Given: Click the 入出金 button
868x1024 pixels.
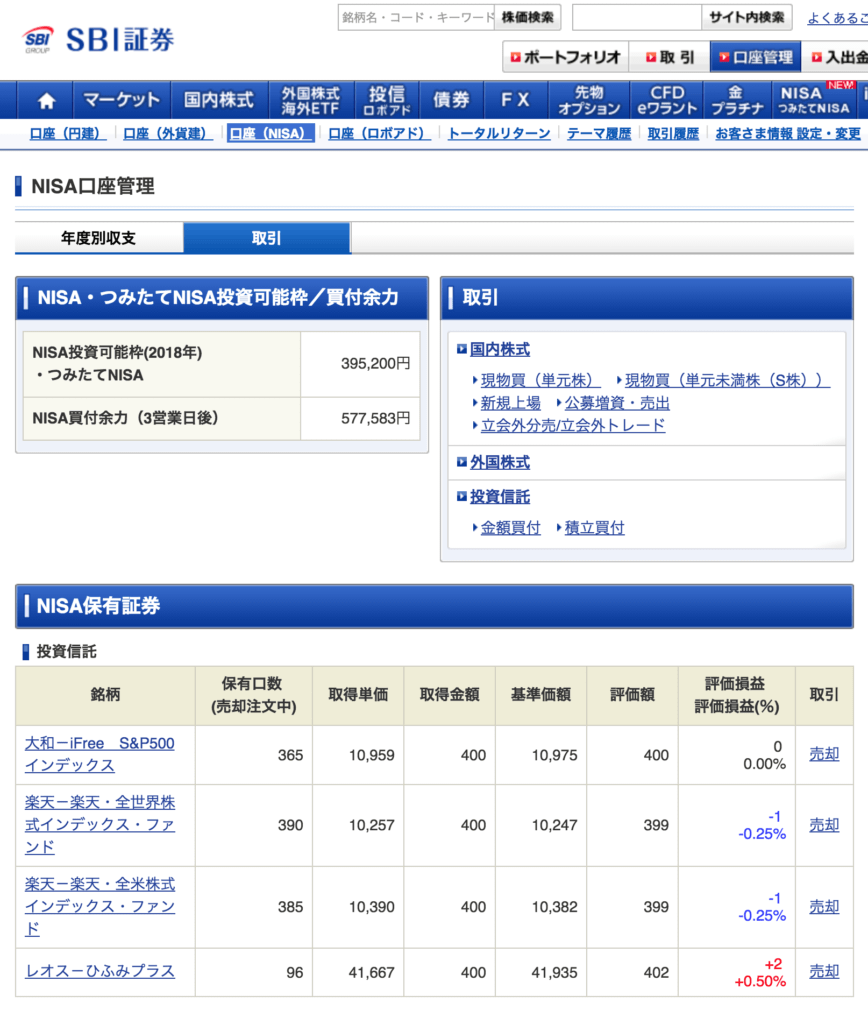Looking at the screenshot, I should point(835,57).
